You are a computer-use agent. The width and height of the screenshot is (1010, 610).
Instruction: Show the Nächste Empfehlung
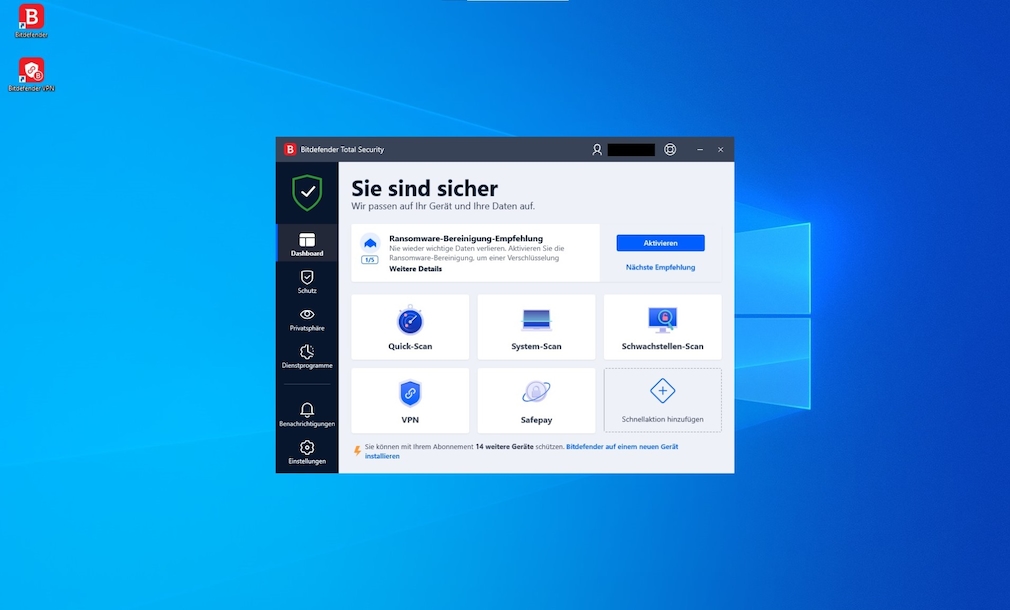pos(660,267)
